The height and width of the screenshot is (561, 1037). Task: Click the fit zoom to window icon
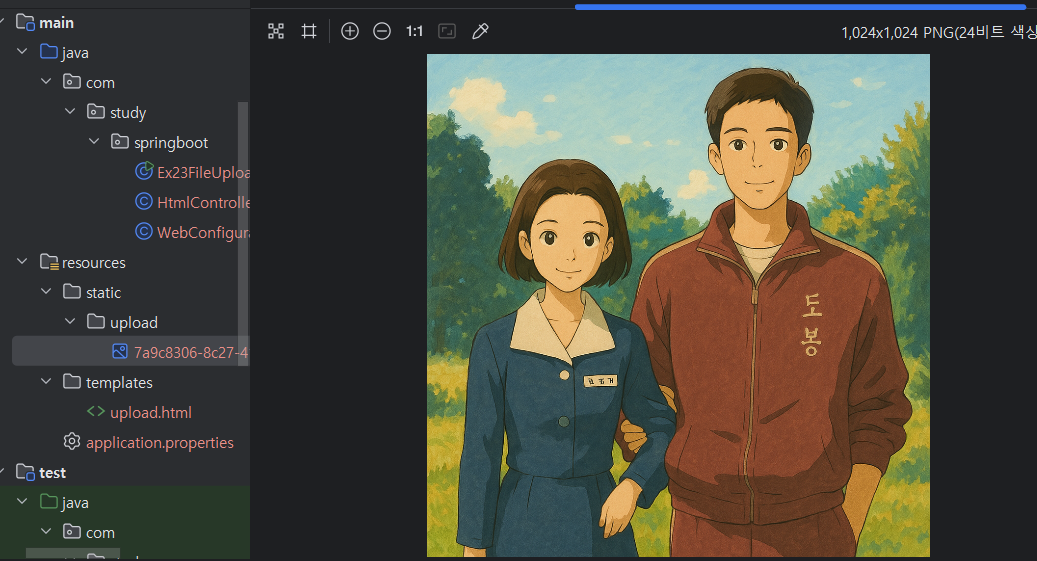(x=447, y=31)
